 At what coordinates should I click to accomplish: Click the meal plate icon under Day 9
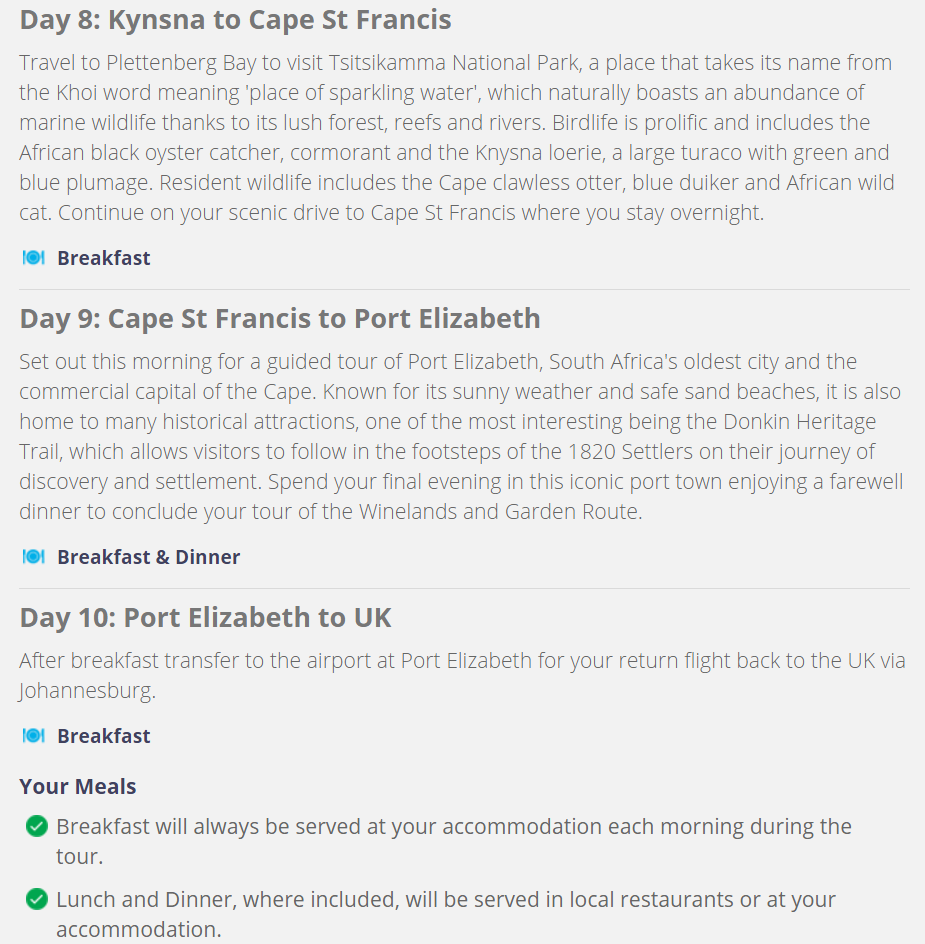pos(34,557)
